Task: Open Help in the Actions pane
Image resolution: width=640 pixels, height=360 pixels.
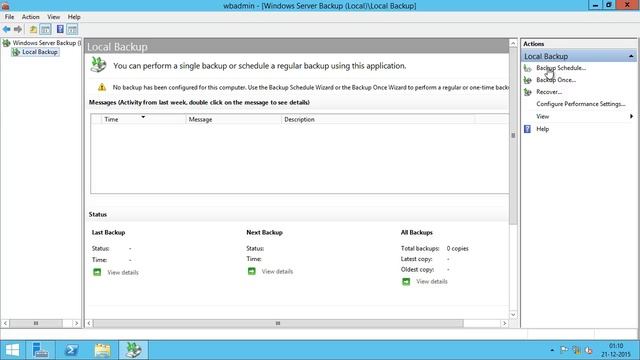Action: point(542,129)
